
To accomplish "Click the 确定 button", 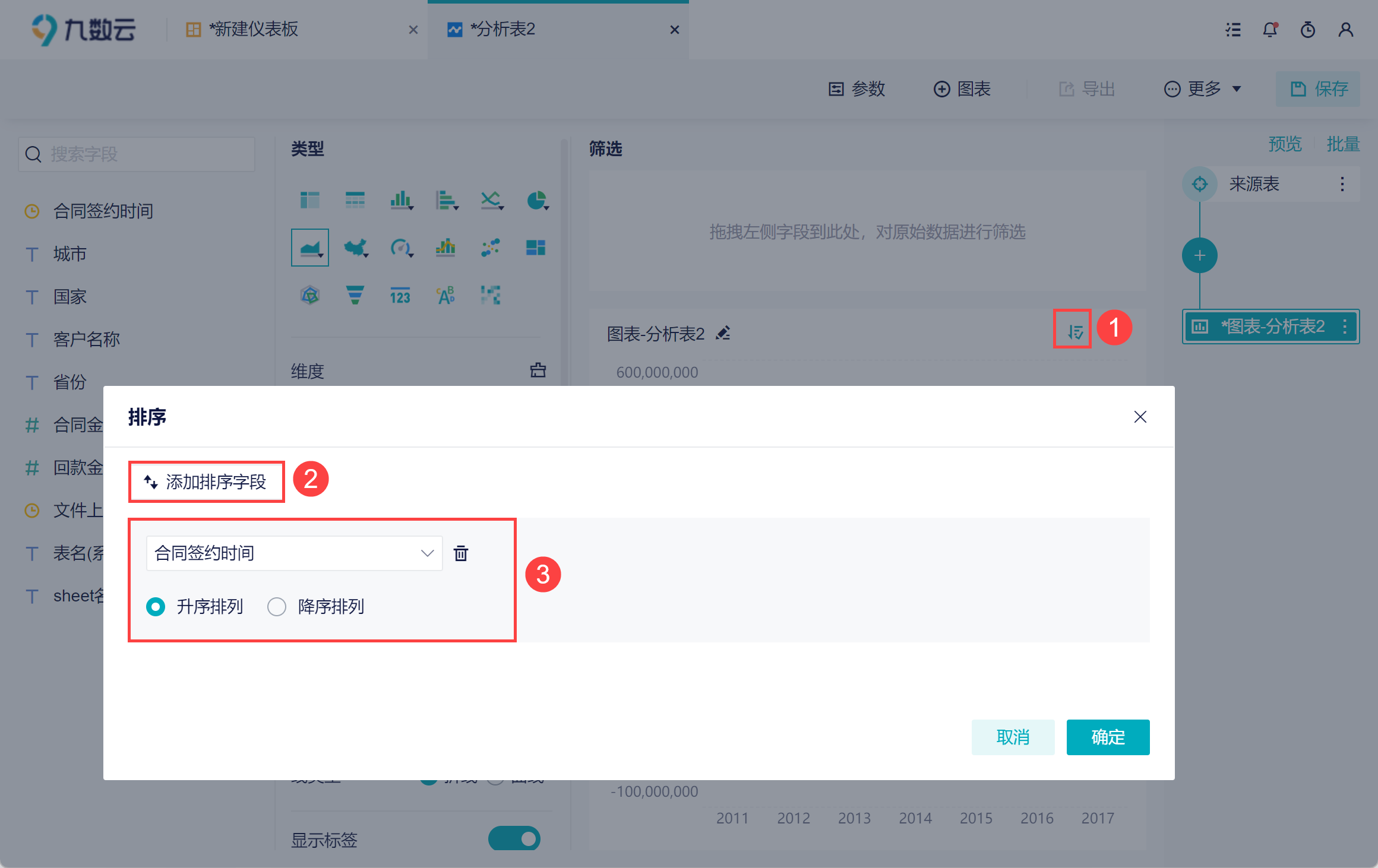I will tap(1108, 737).
